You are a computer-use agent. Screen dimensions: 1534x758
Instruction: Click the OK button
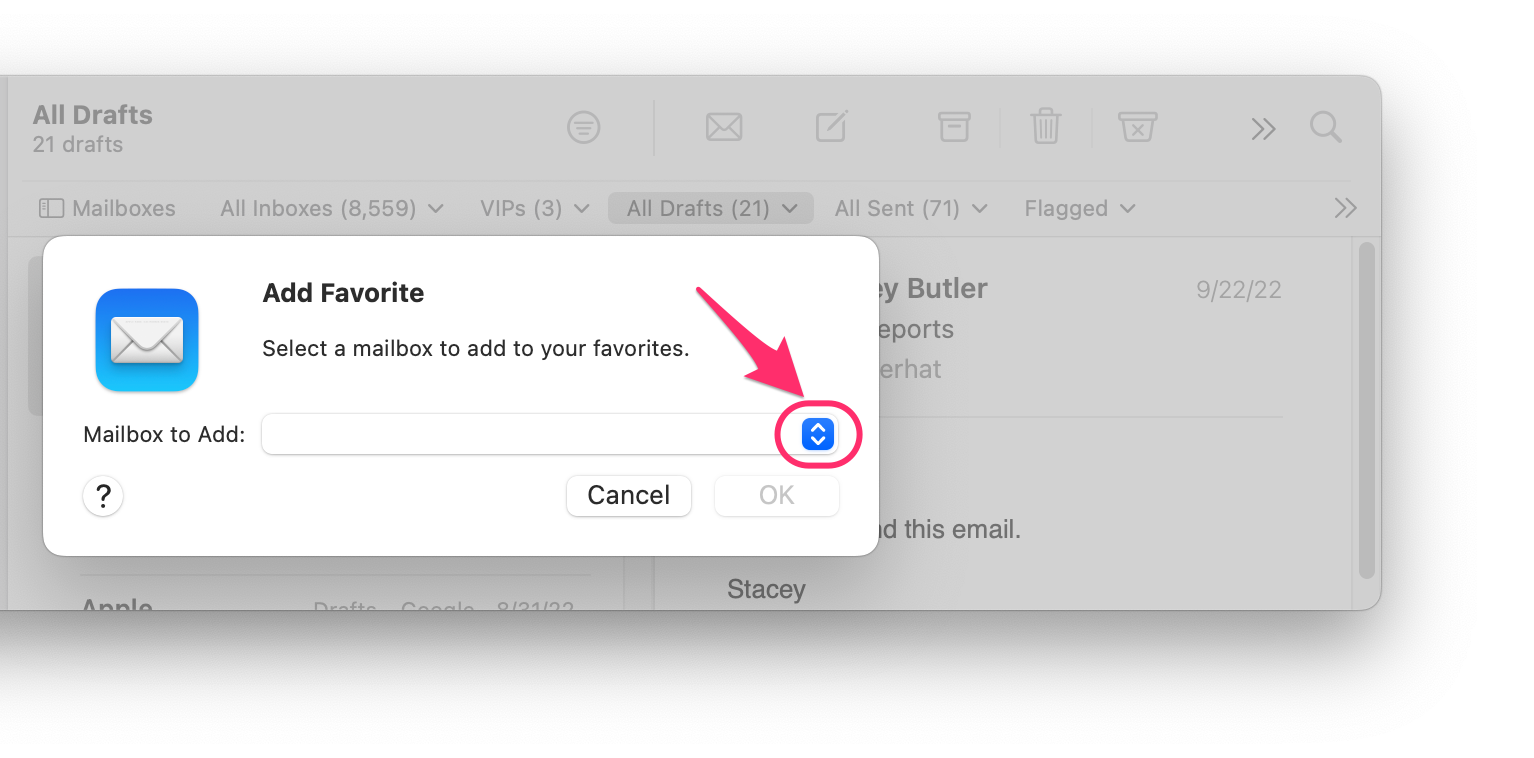777,495
